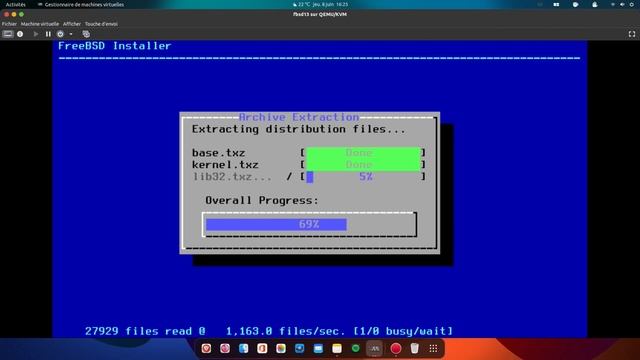The height and width of the screenshot is (360, 640).
Task: Click the window tiling tray icon
Action: tap(556, 4)
